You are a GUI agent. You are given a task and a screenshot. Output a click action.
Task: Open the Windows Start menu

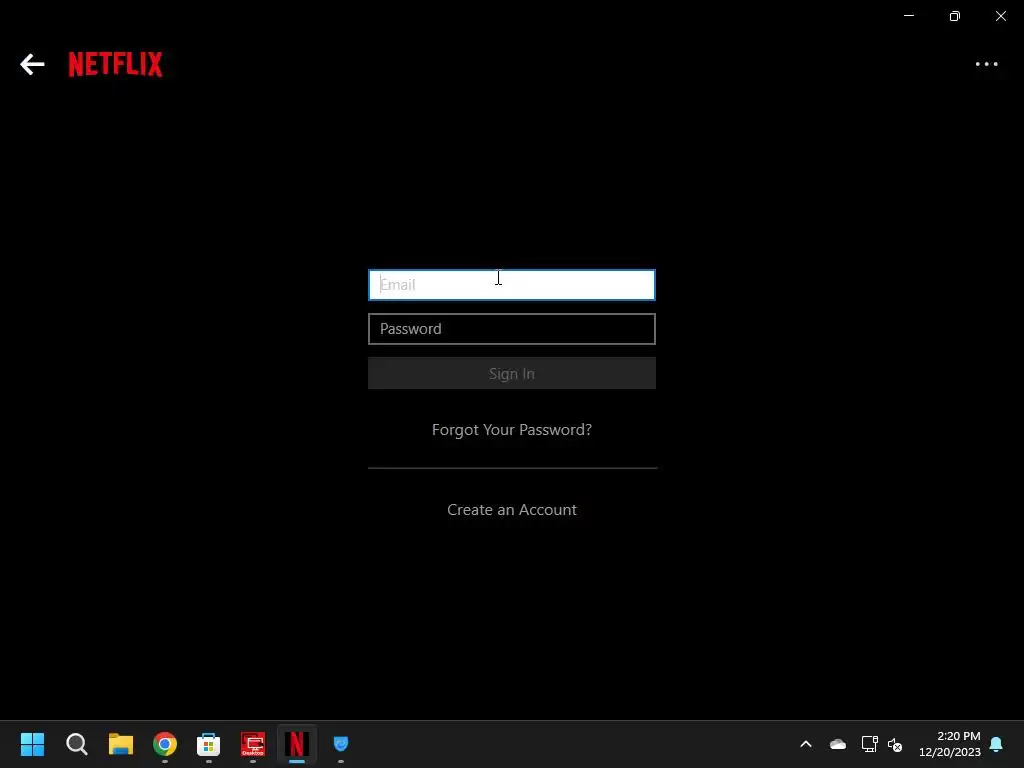[32, 744]
